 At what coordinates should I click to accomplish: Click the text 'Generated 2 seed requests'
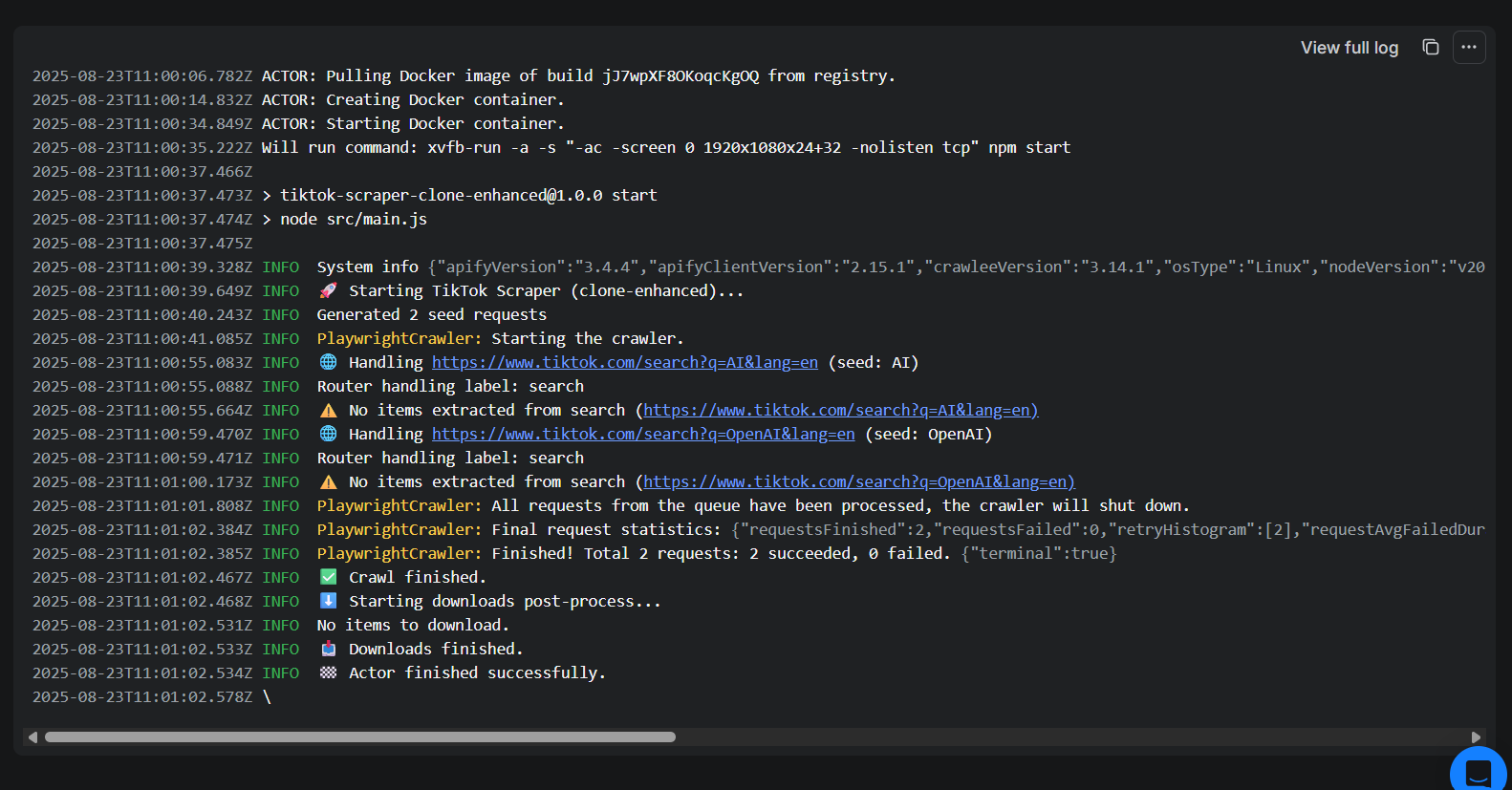point(432,315)
